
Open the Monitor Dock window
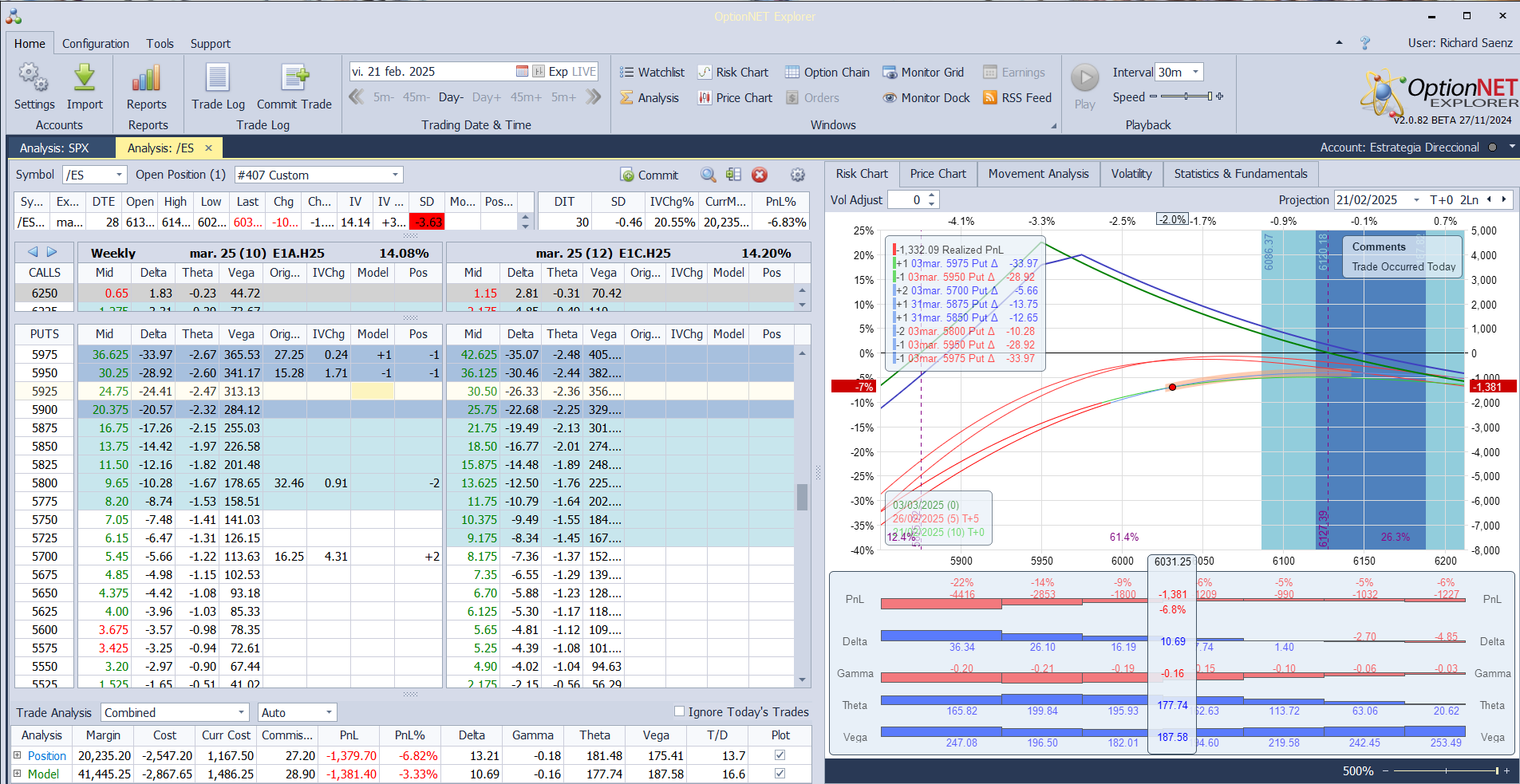(x=926, y=97)
